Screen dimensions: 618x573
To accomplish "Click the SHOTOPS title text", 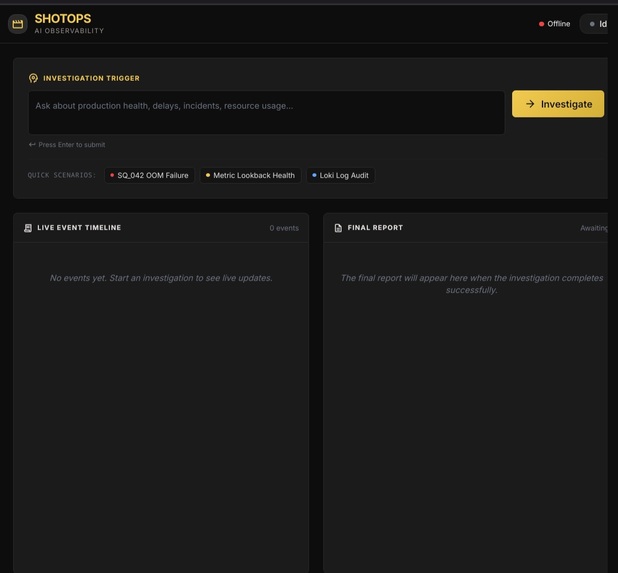I will [63, 19].
